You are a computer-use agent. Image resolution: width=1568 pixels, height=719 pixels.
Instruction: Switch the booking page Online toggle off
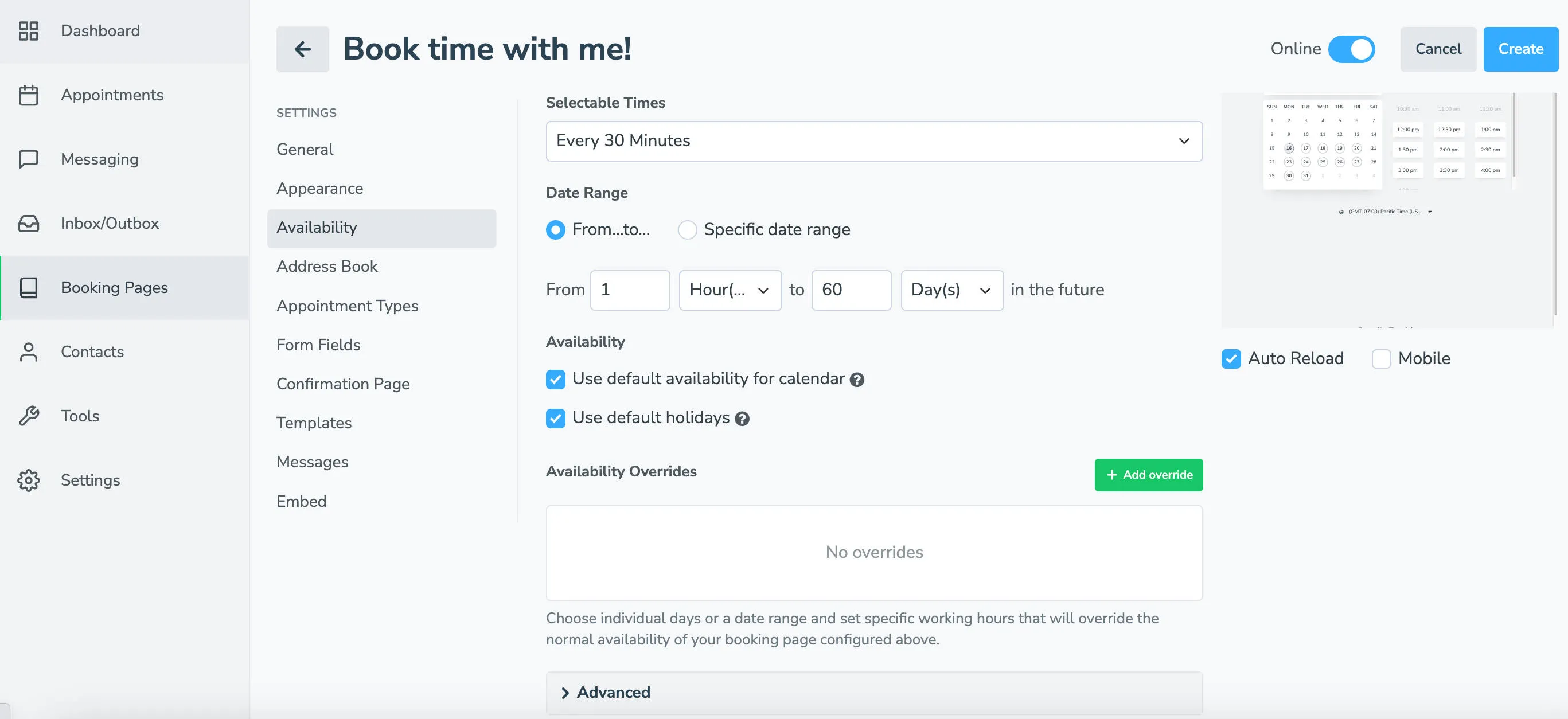coord(1352,49)
